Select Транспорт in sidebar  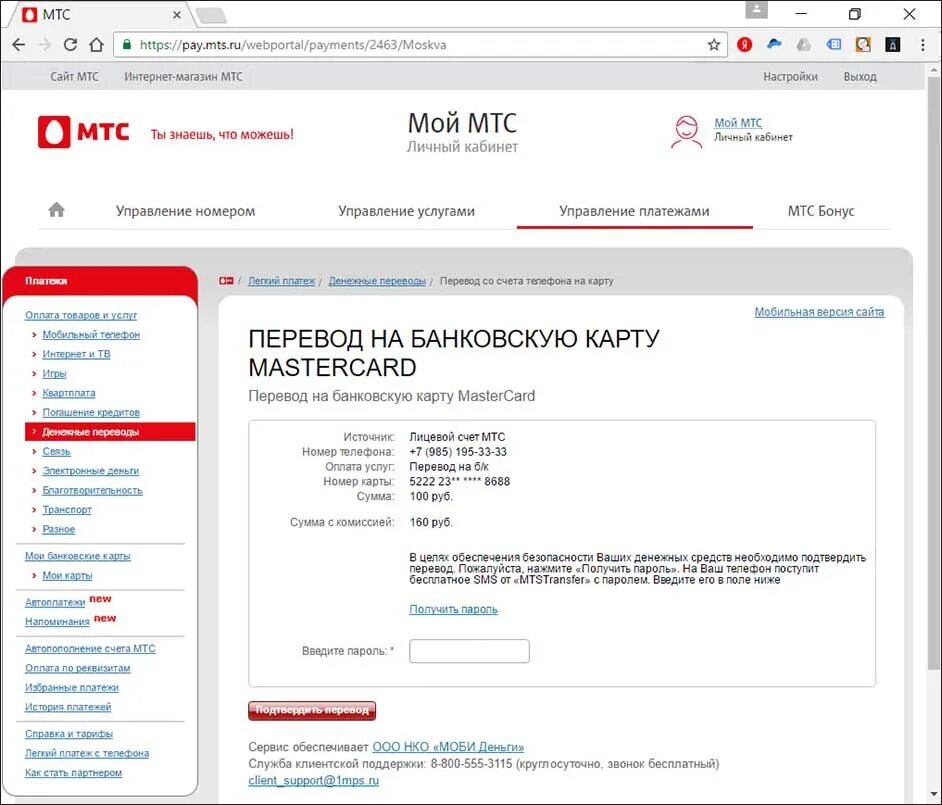[x=67, y=509]
